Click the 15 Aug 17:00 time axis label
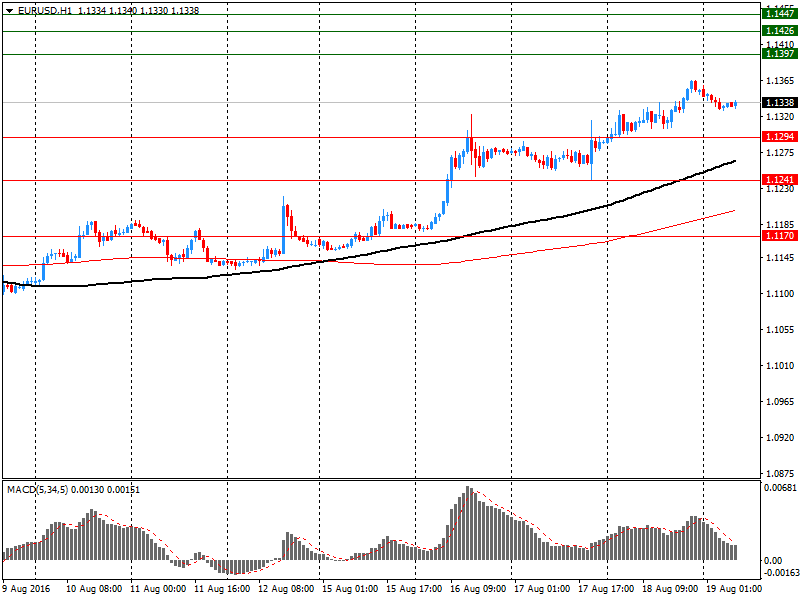 (x=414, y=589)
